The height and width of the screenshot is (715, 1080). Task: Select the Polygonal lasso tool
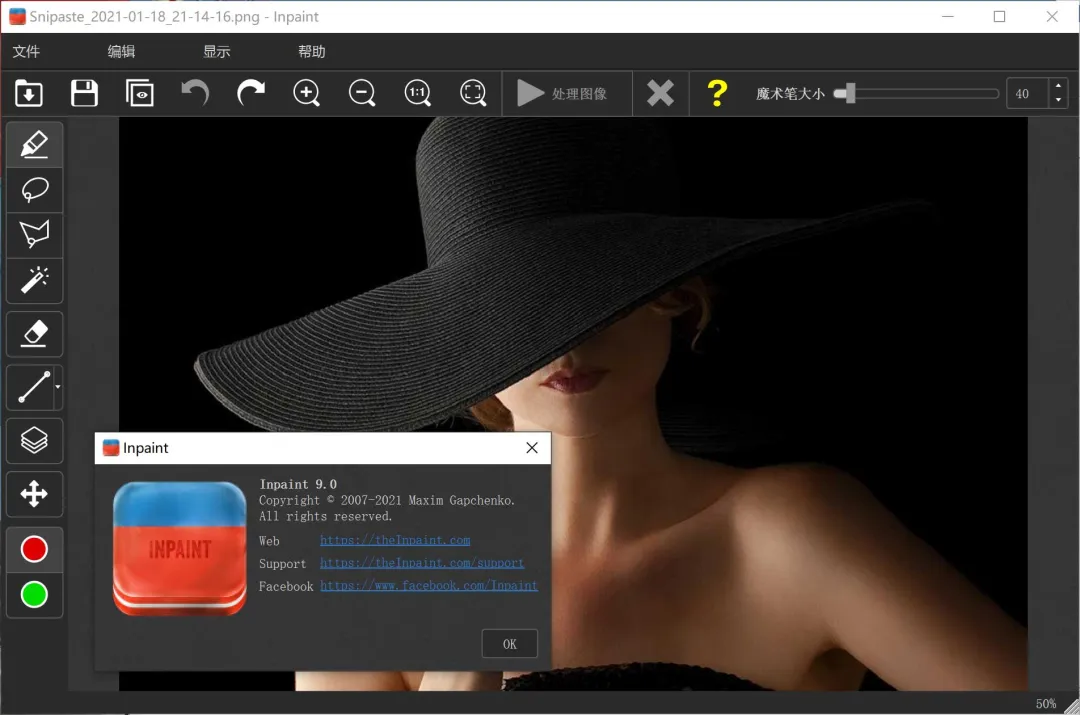(34, 235)
